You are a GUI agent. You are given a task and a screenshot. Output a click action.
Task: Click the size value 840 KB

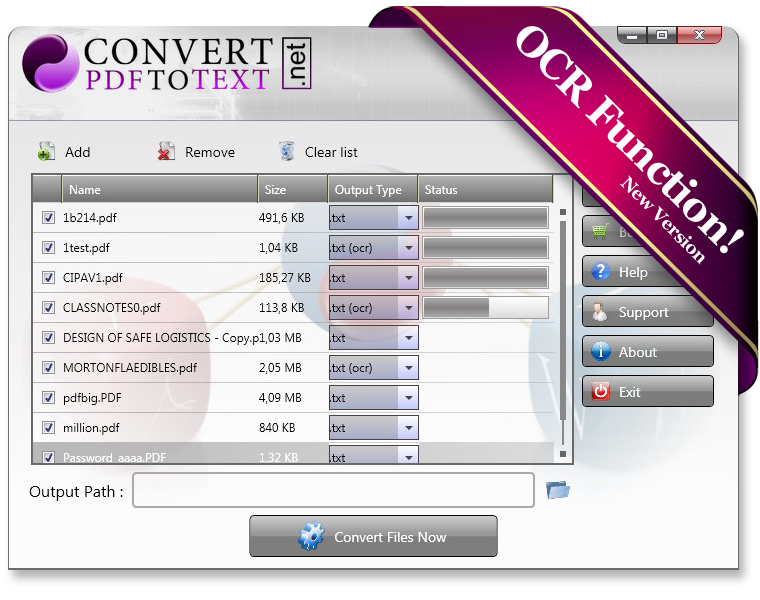pyautogui.click(x=277, y=428)
